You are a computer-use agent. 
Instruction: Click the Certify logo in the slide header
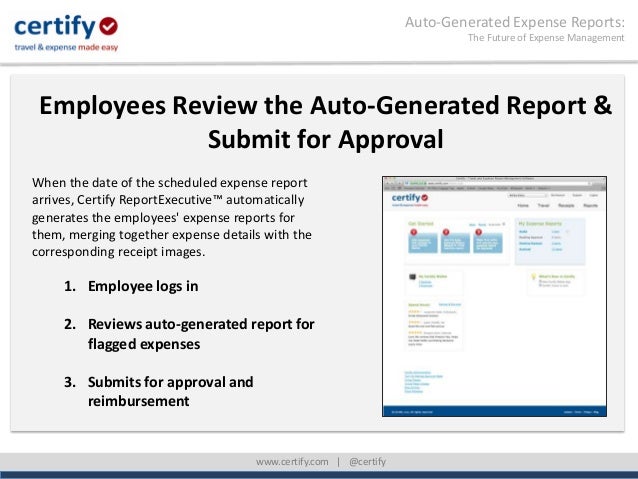coord(66,33)
